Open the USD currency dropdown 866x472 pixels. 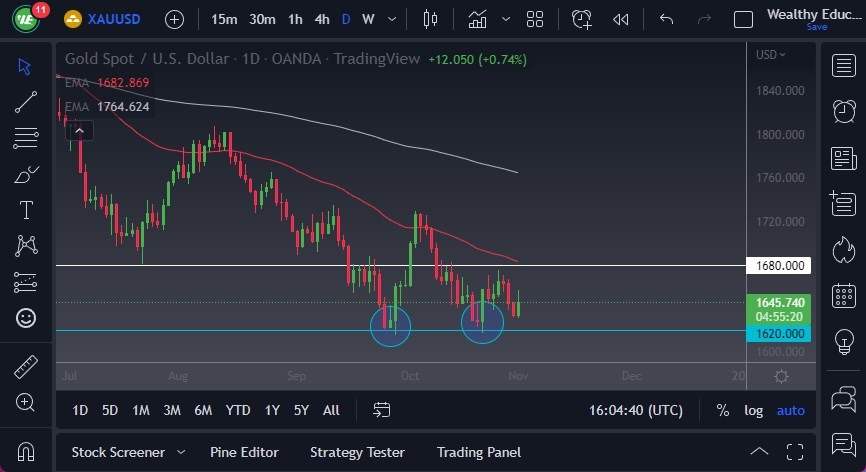coord(770,55)
